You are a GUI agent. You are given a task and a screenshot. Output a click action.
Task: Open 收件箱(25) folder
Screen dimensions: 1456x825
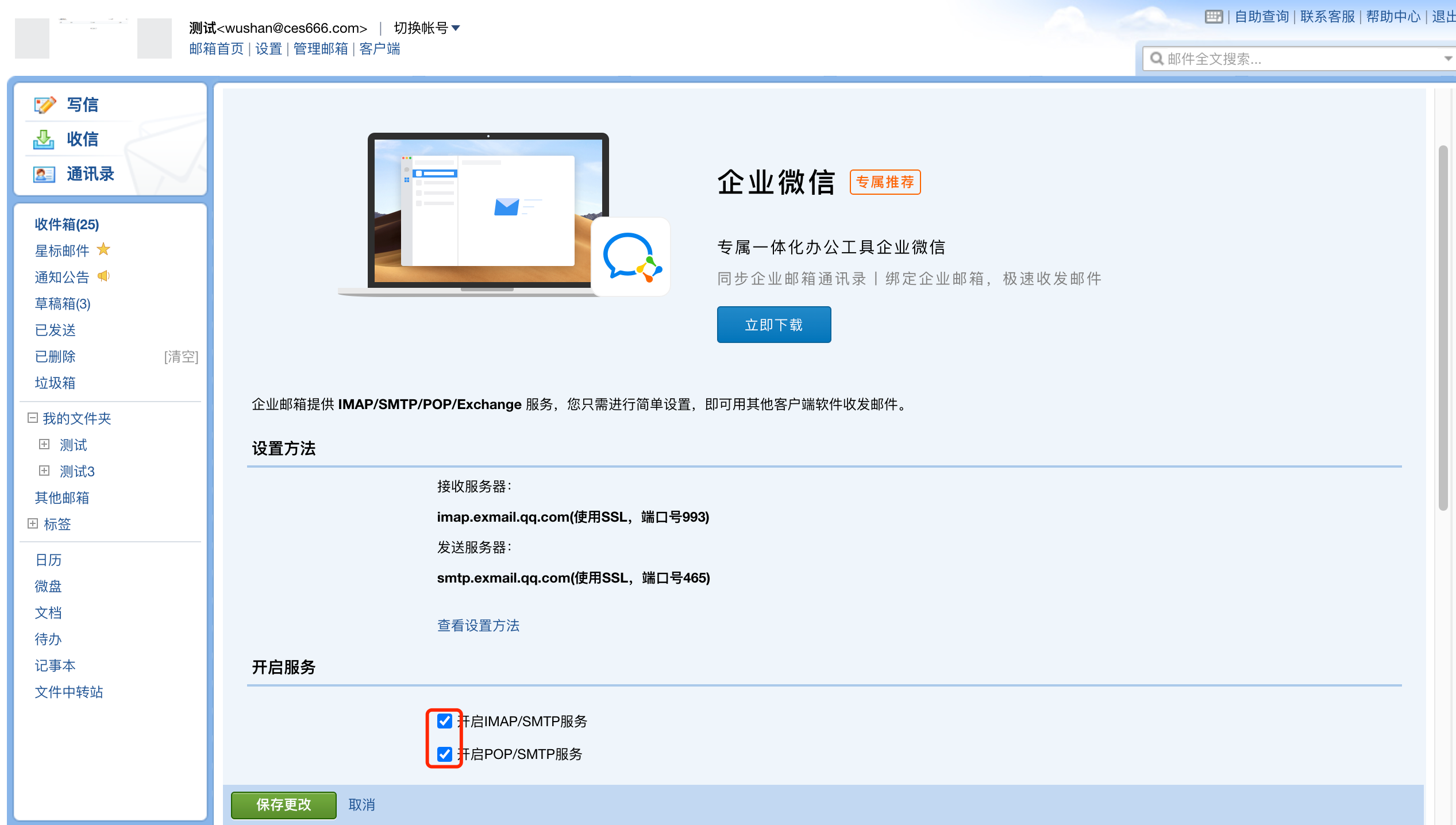coord(67,224)
